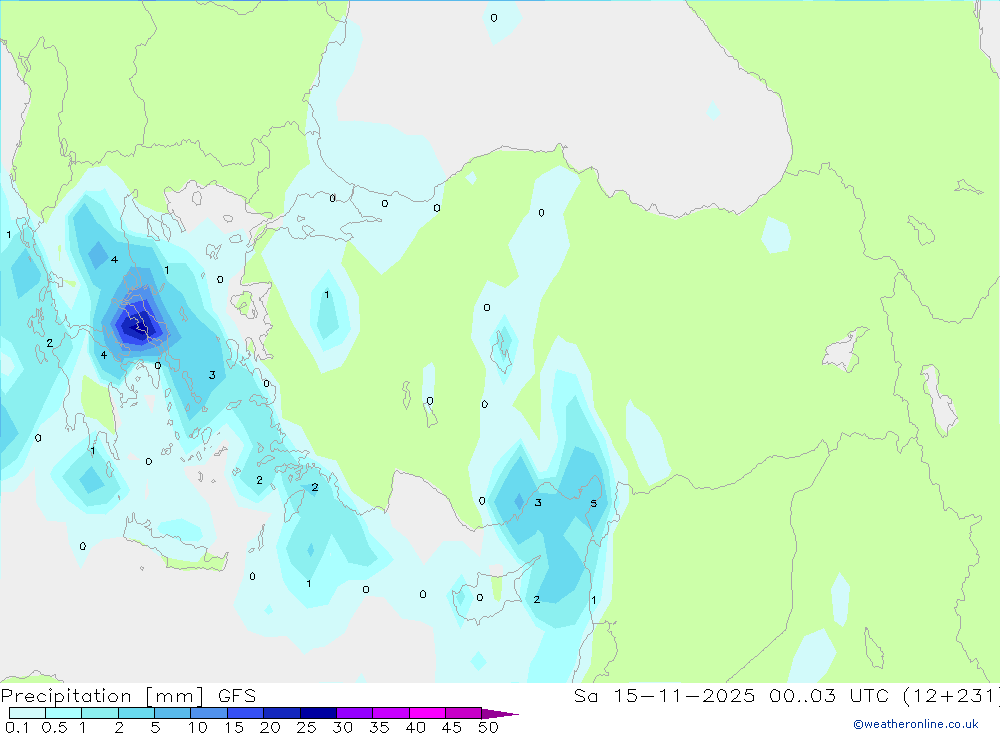Click the '50' legend scale label

point(488,727)
